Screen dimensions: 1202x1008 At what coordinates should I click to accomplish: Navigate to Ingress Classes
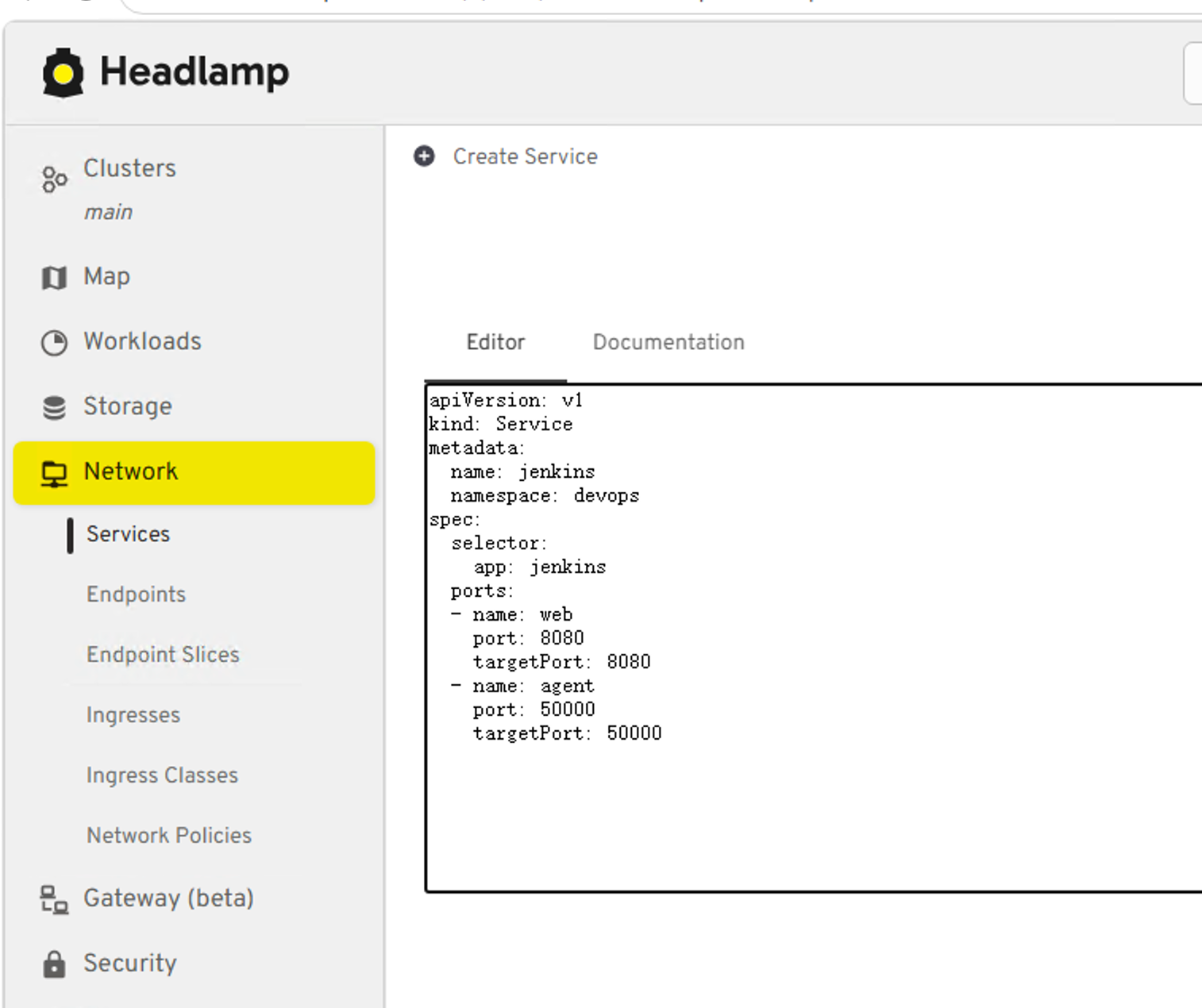pos(162,775)
